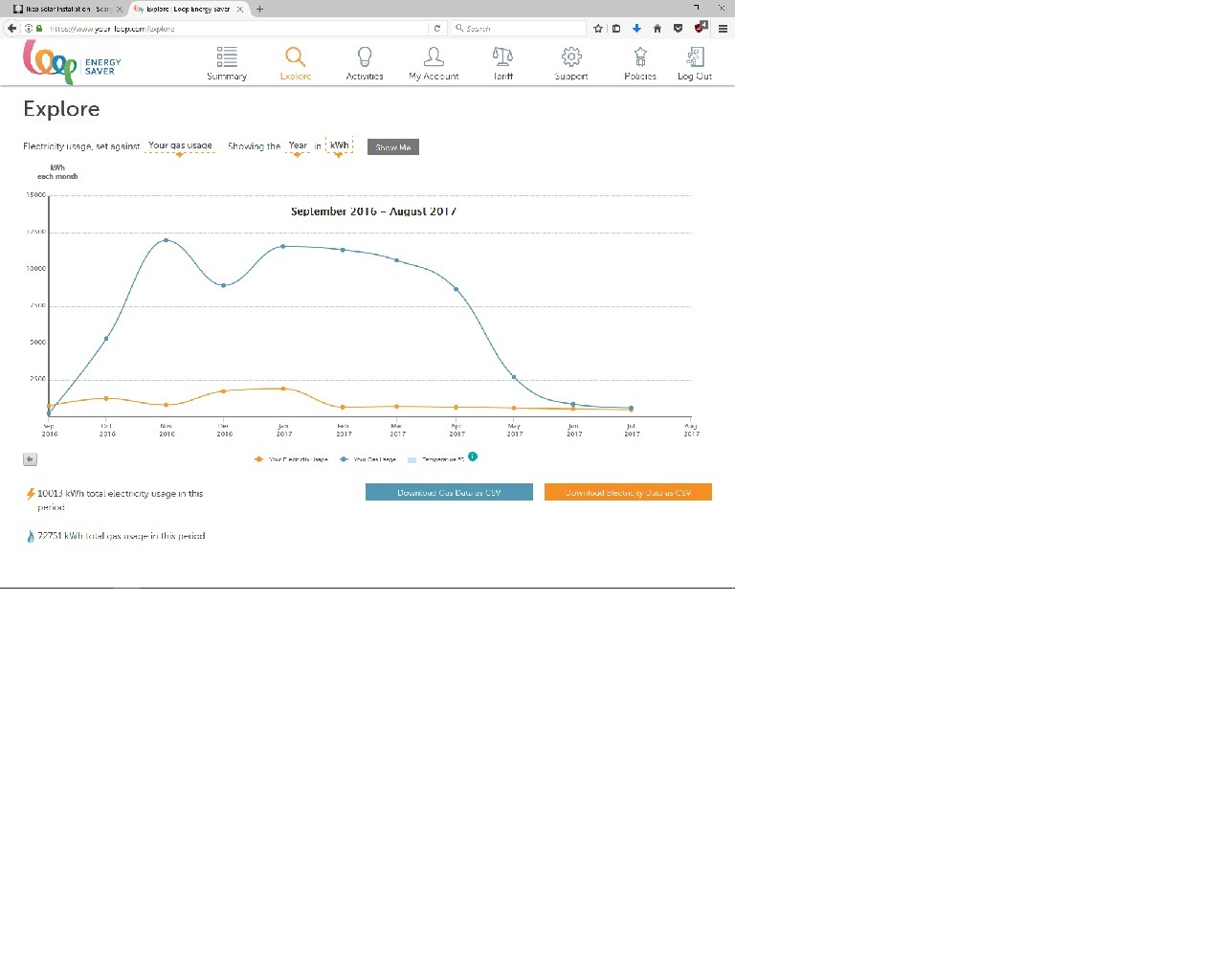Open the kWh units dropdown
The height and width of the screenshot is (980, 1225).
[339, 145]
